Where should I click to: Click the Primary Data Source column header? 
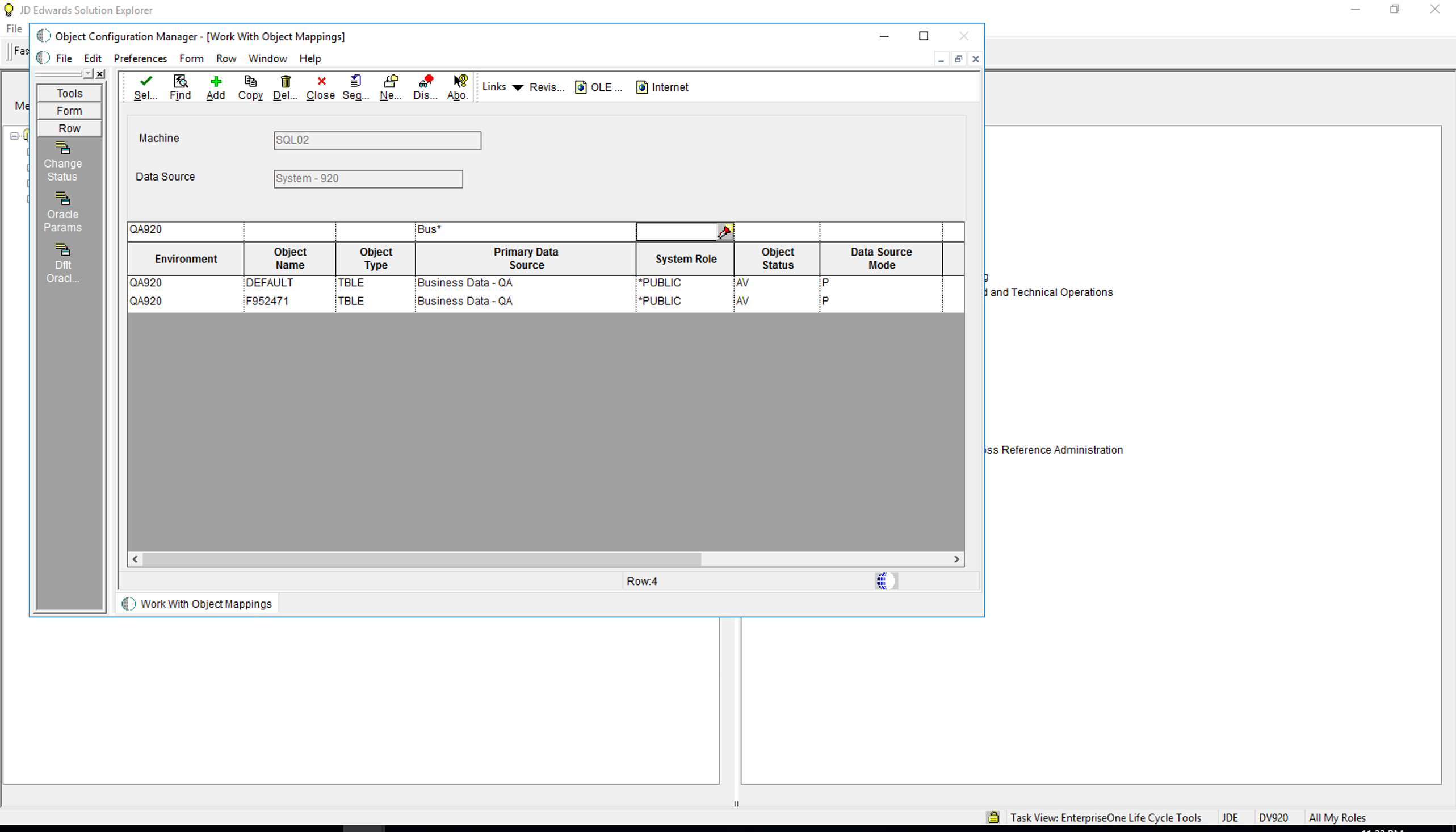pyautogui.click(x=525, y=259)
